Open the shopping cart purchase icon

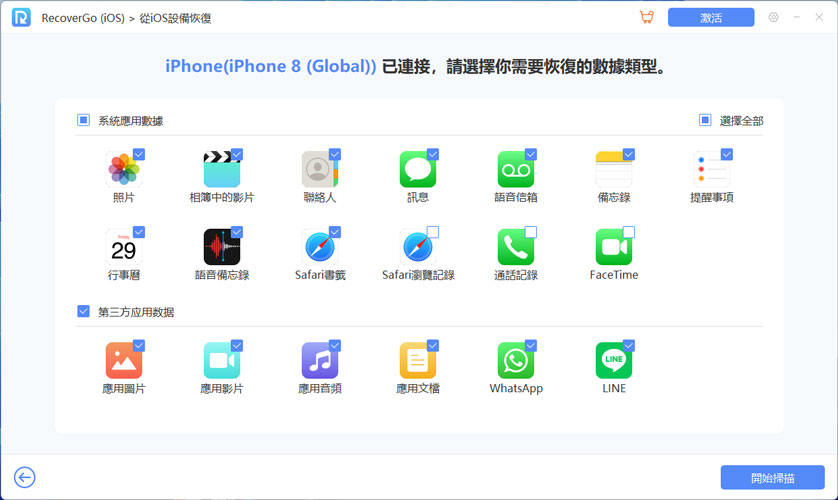[x=646, y=18]
